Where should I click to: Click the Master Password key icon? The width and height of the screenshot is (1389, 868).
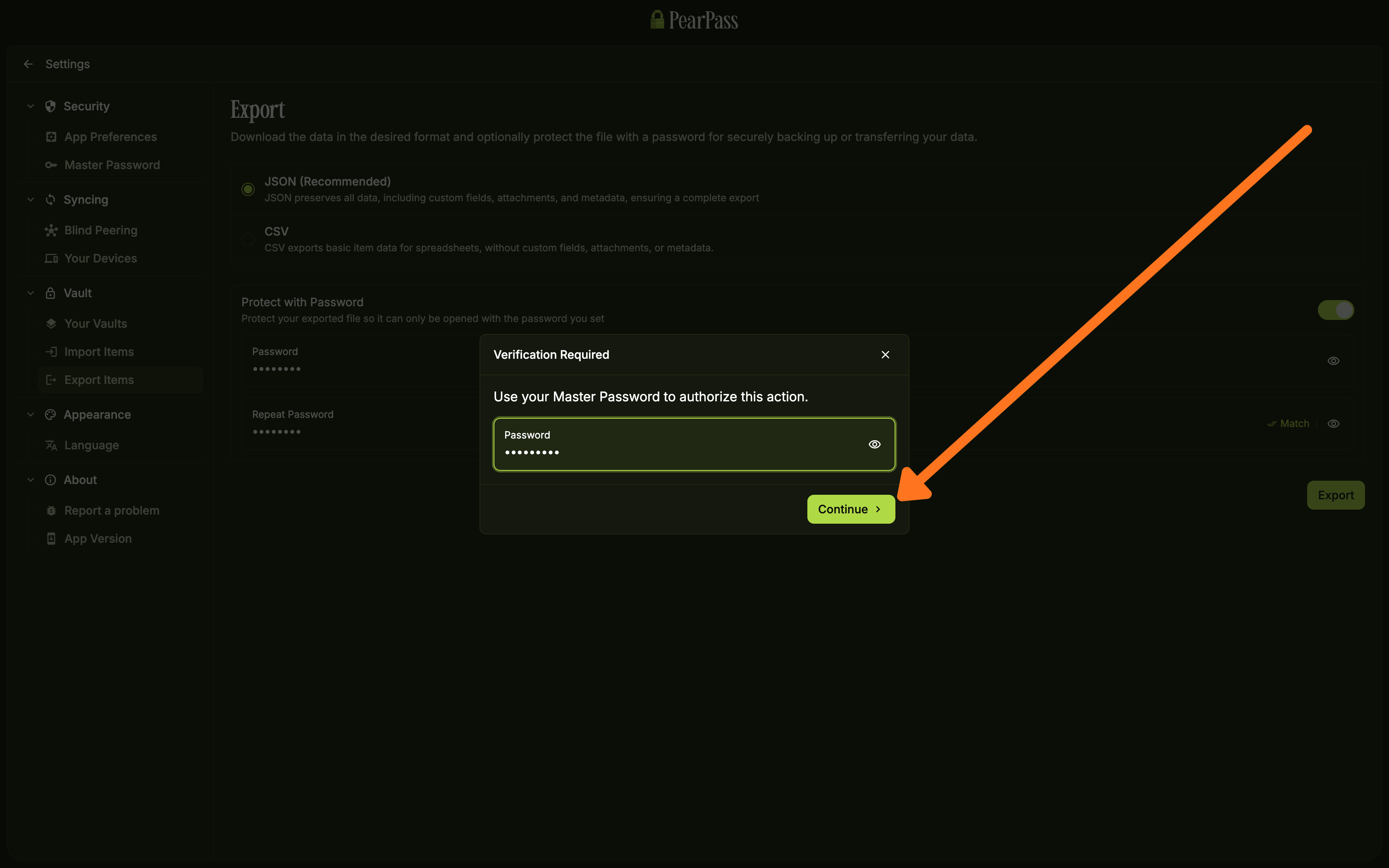pos(51,165)
